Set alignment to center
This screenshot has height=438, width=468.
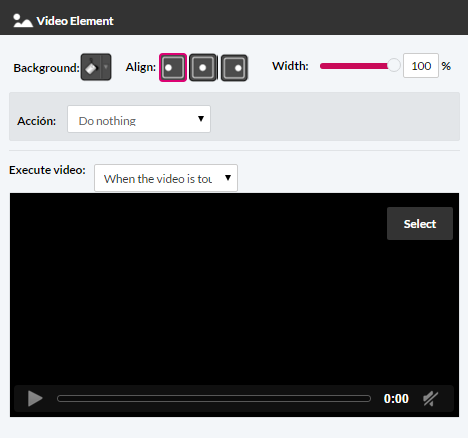(x=203, y=68)
